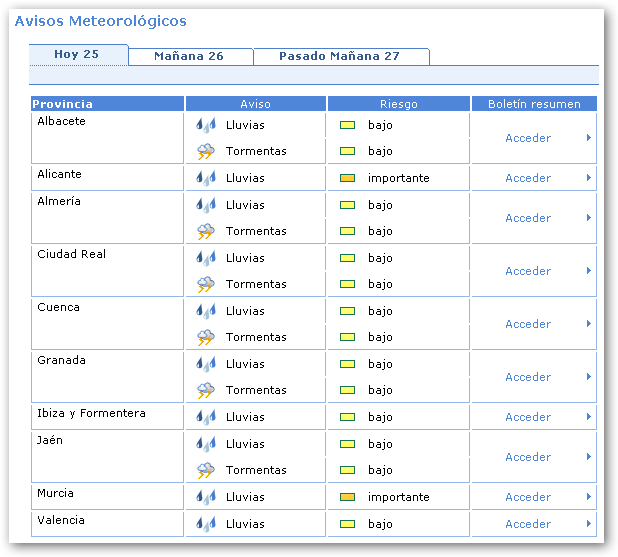Click the rain icon for Murcia
618x557 pixels.
[x=206, y=498]
